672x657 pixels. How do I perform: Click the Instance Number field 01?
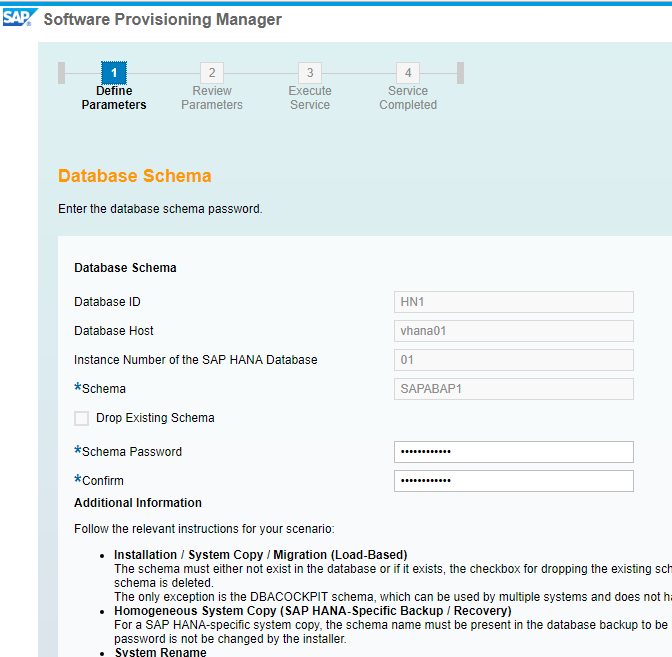tap(513, 360)
